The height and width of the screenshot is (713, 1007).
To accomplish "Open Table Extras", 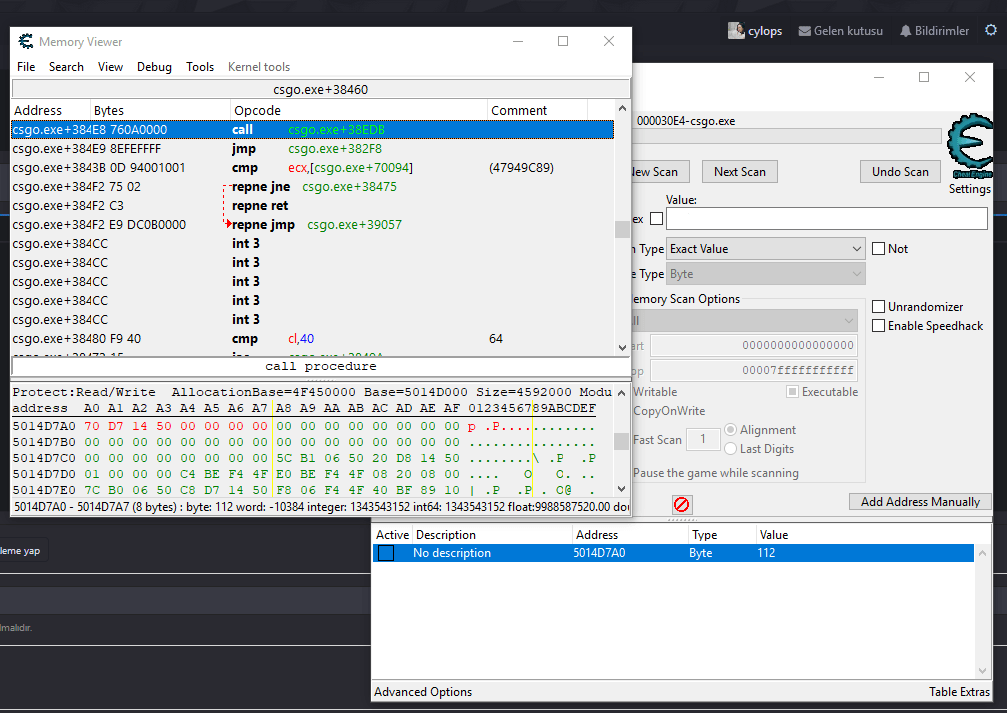I will coord(959,692).
